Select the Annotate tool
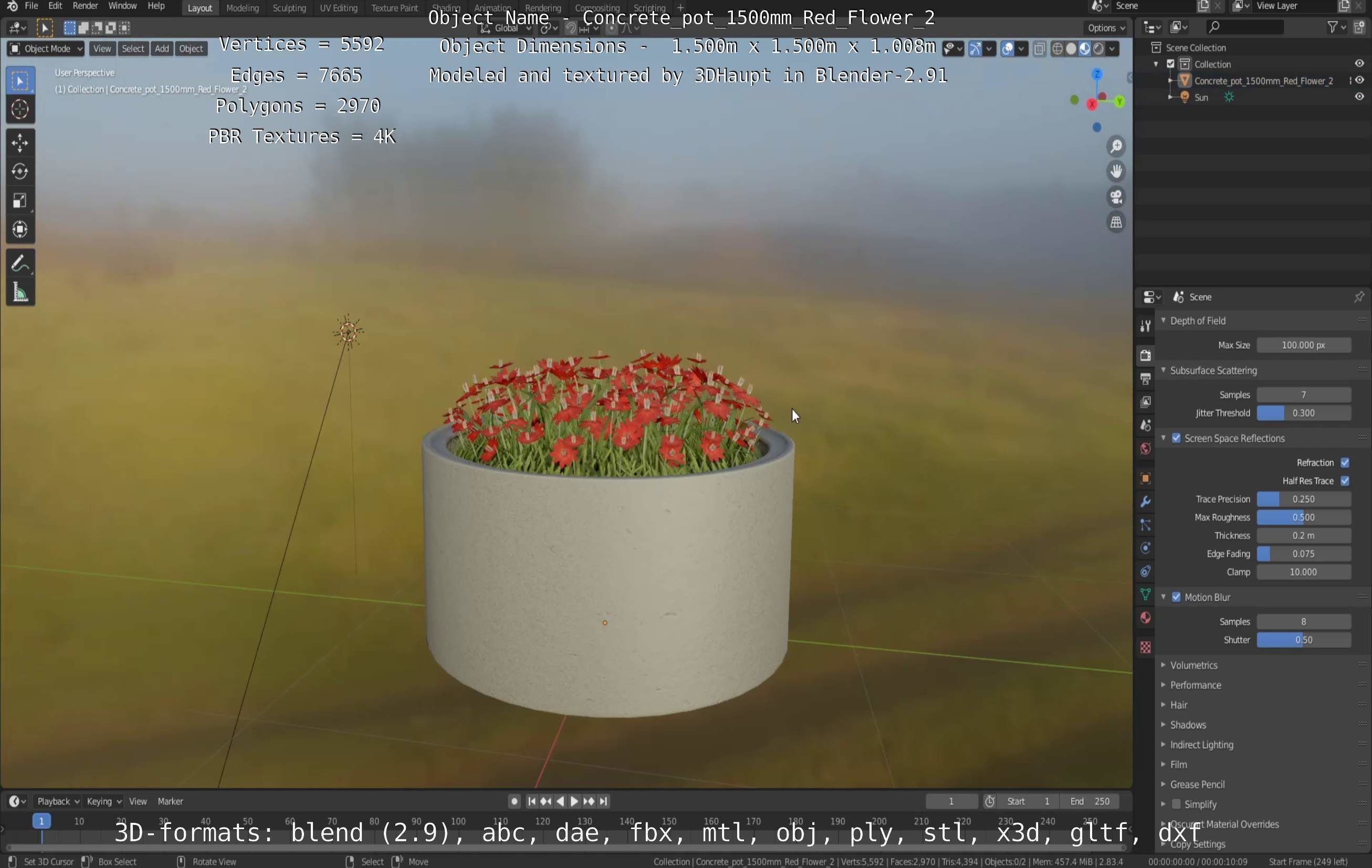This screenshot has width=1372, height=868. tap(20, 263)
